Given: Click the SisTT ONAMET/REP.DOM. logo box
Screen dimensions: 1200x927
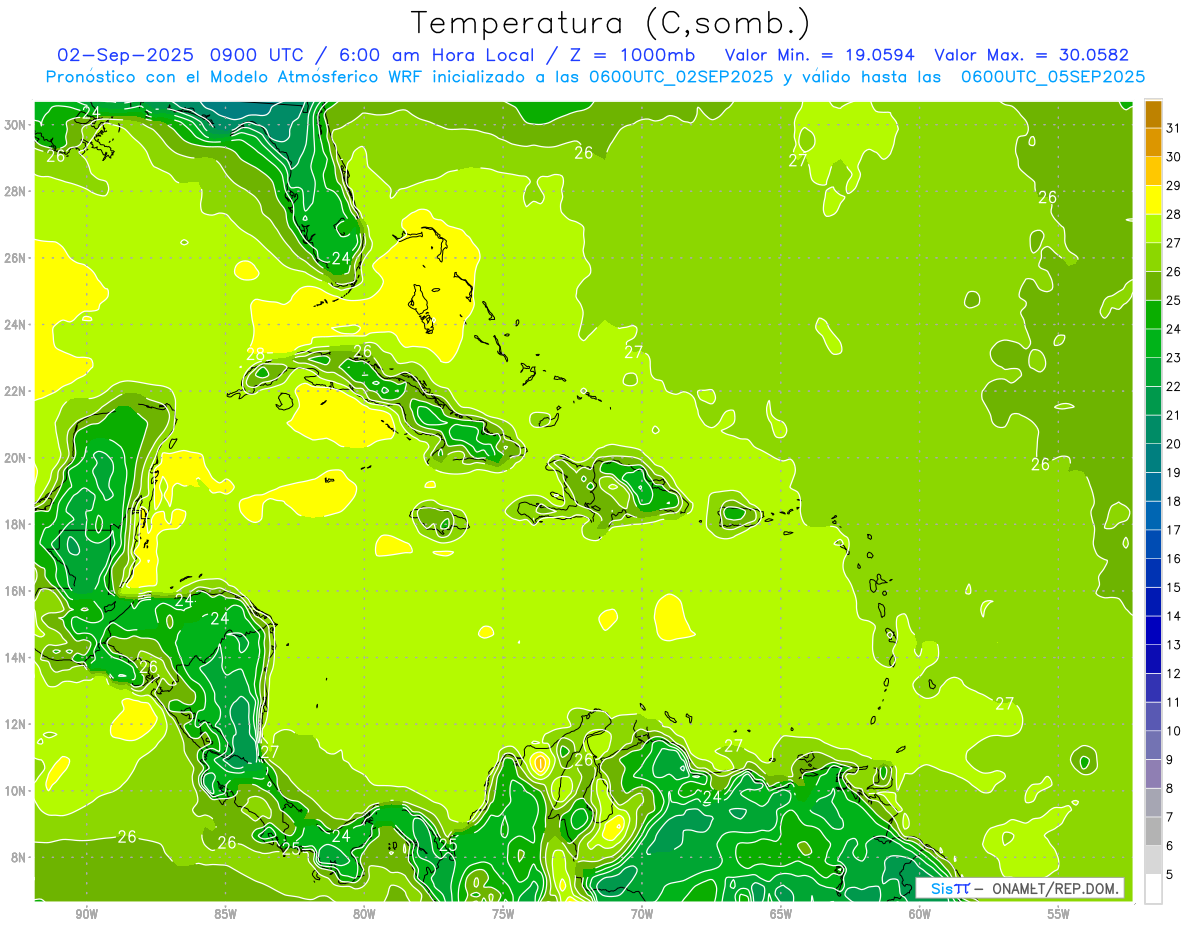Looking at the screenshot, I should [x=1020, y=887].
